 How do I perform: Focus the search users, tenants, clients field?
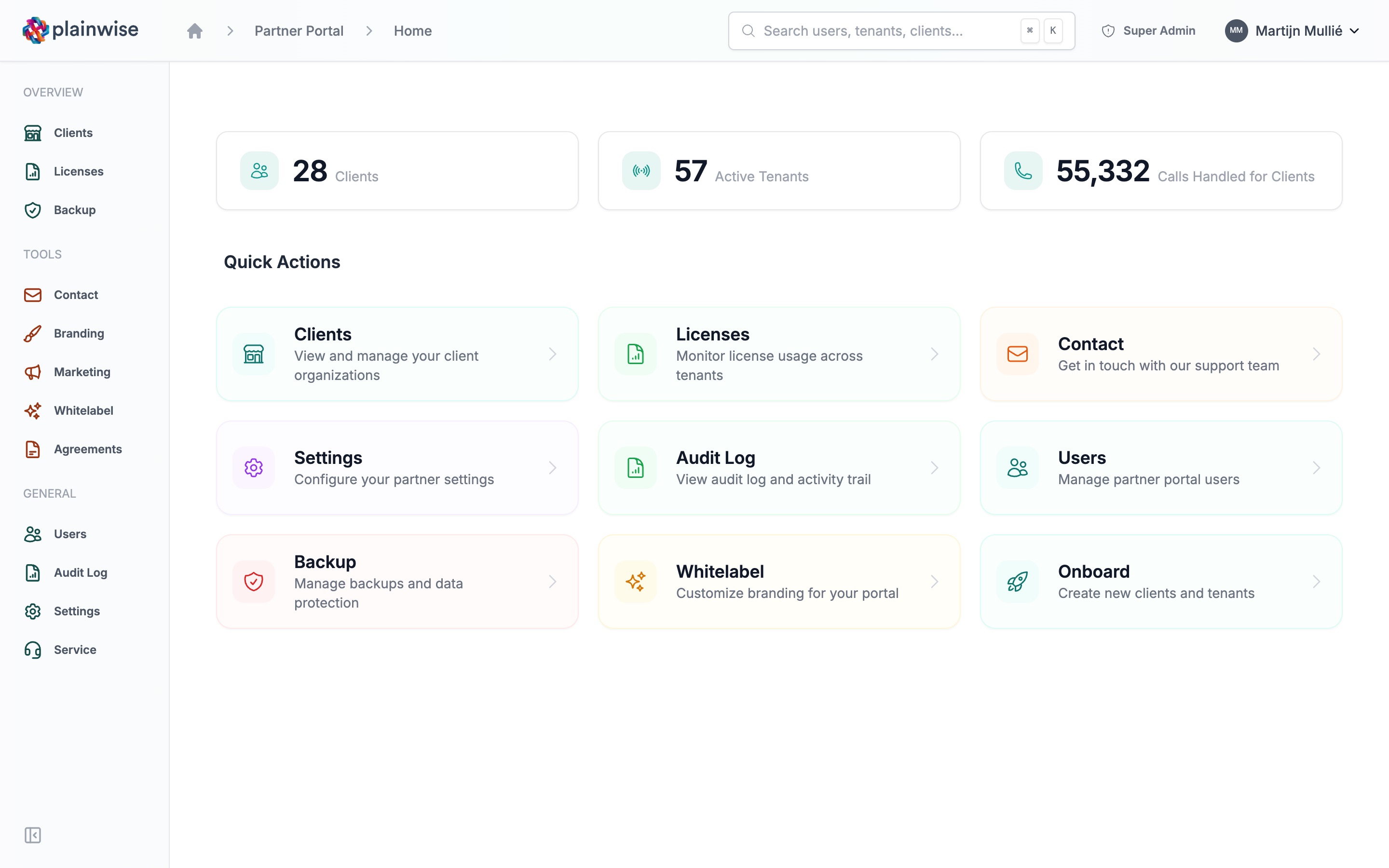point(901,30)
